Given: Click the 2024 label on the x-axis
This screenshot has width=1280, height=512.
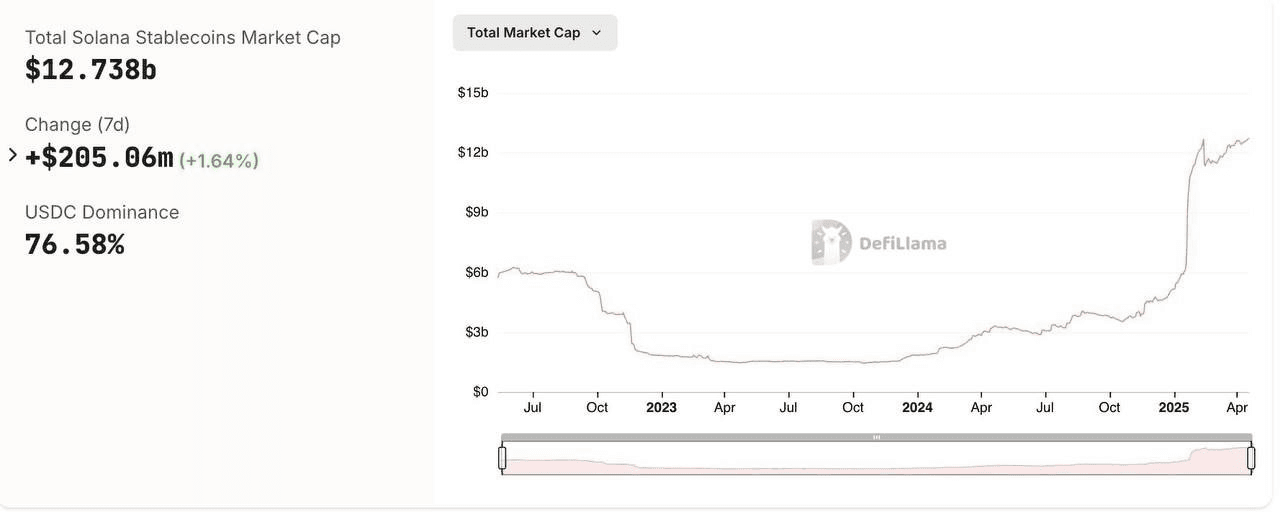Looking at the screenshot, I should point(917,408).
